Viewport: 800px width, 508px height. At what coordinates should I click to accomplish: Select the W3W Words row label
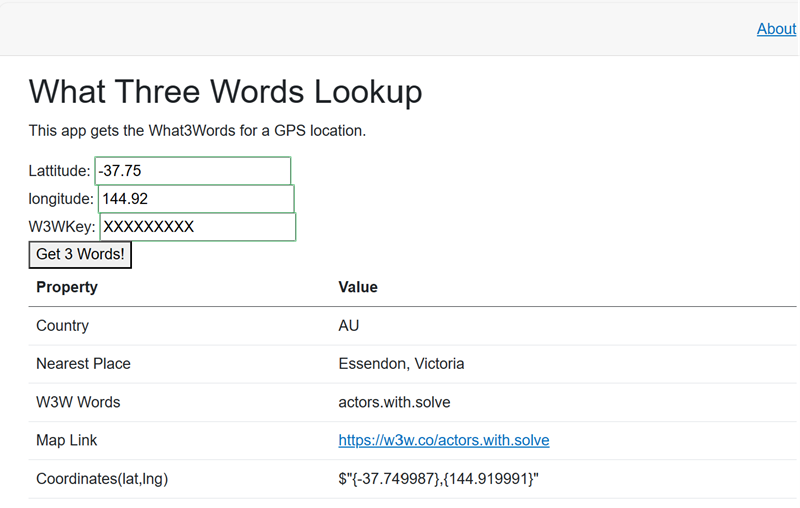coord(78,402)
